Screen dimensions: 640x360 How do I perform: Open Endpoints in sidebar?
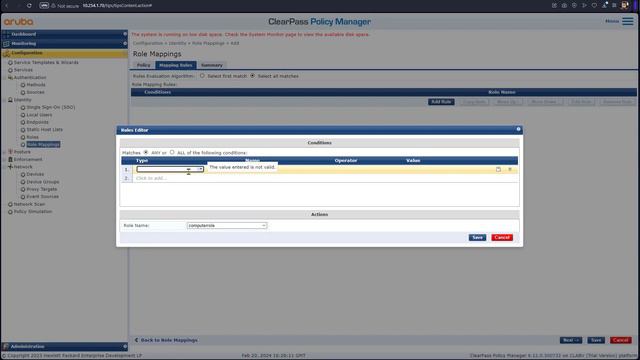tap(38, 122)
